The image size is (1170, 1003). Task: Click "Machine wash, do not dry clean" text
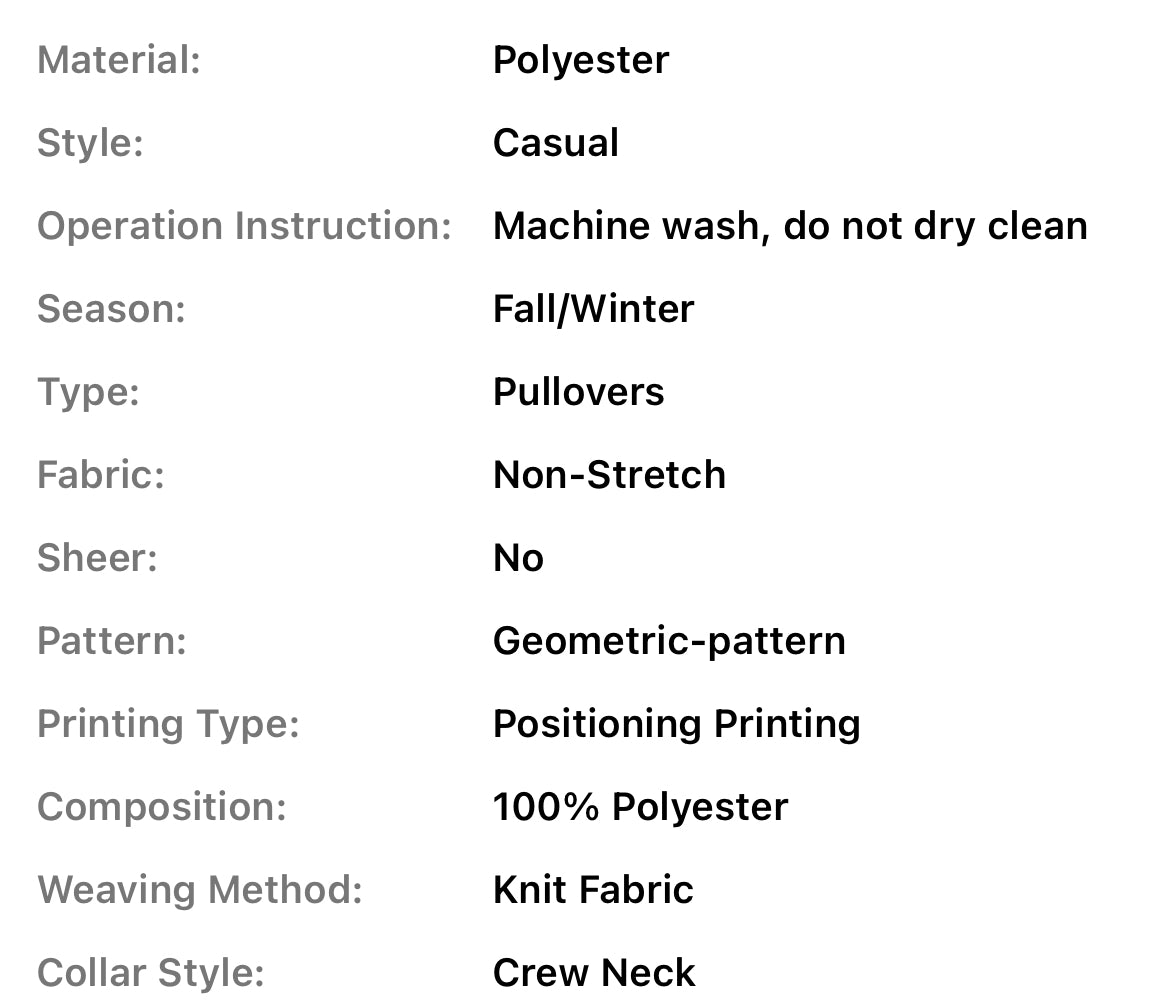(789, 226)
